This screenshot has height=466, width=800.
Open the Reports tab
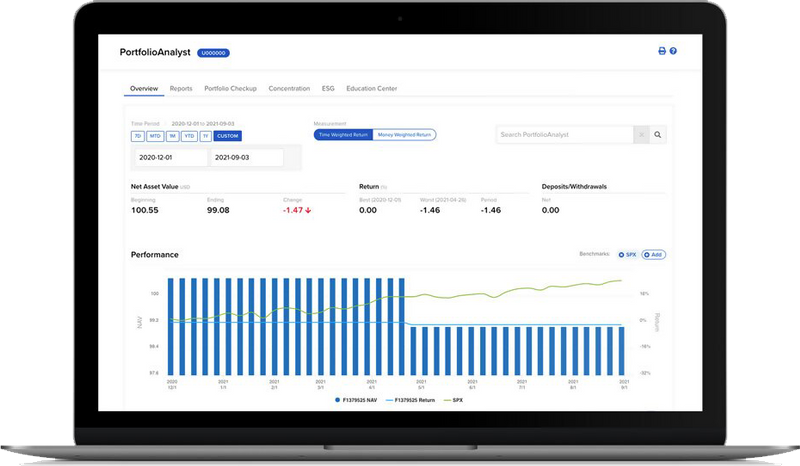[181, 88]
